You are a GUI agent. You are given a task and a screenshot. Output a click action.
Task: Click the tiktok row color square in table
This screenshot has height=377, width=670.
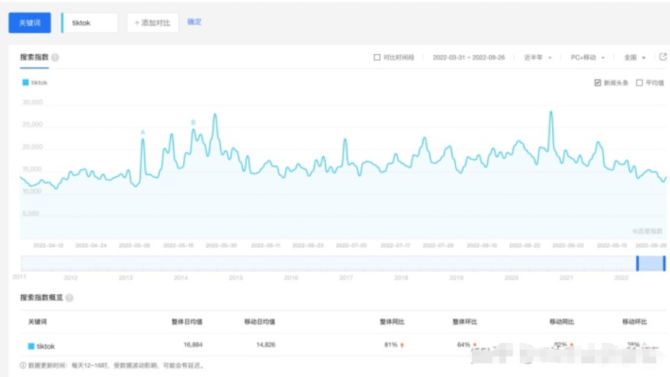coord(31,346)
